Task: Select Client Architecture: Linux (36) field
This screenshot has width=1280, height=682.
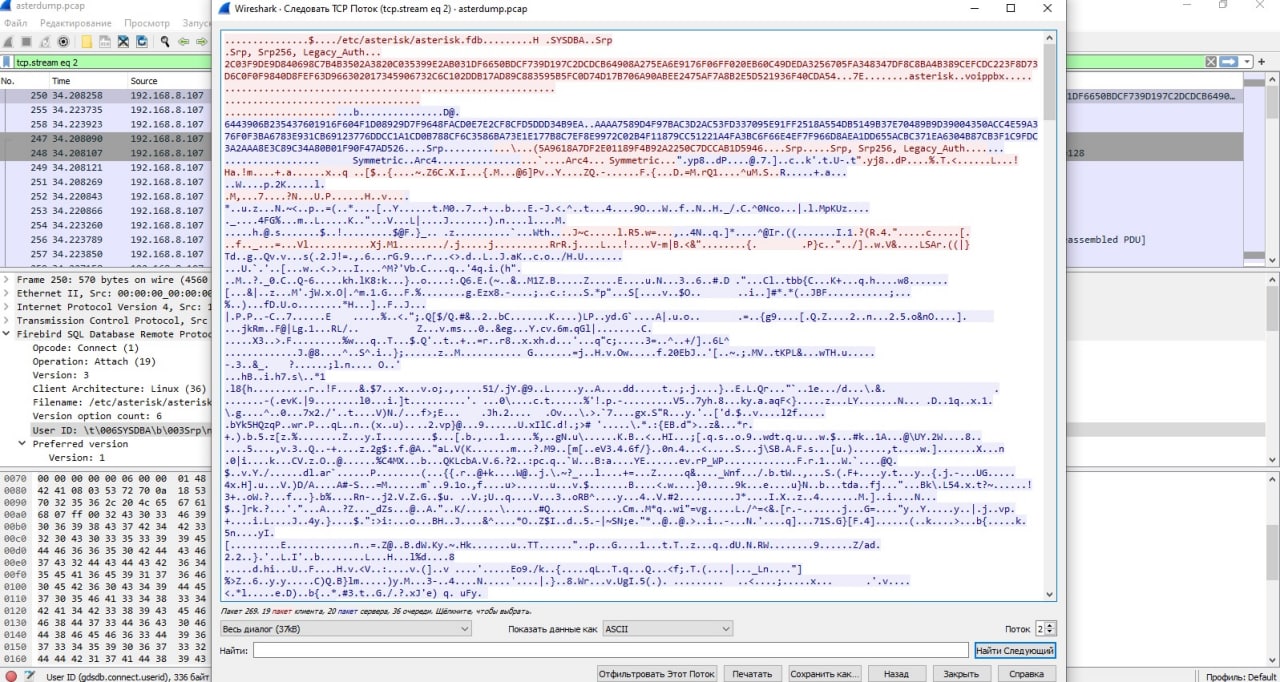Action: coord(120,389)
